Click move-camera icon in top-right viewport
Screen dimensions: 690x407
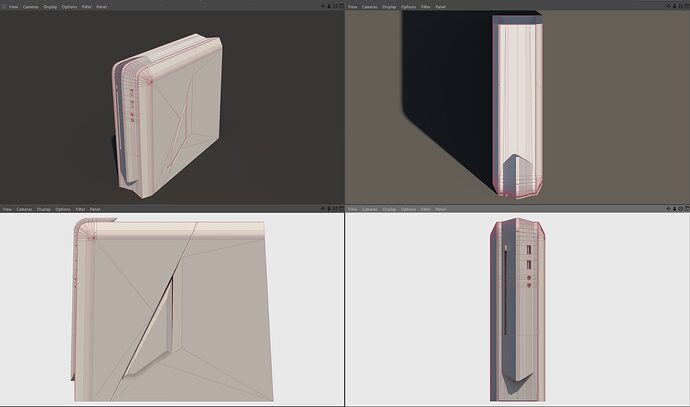coord(668,6)
